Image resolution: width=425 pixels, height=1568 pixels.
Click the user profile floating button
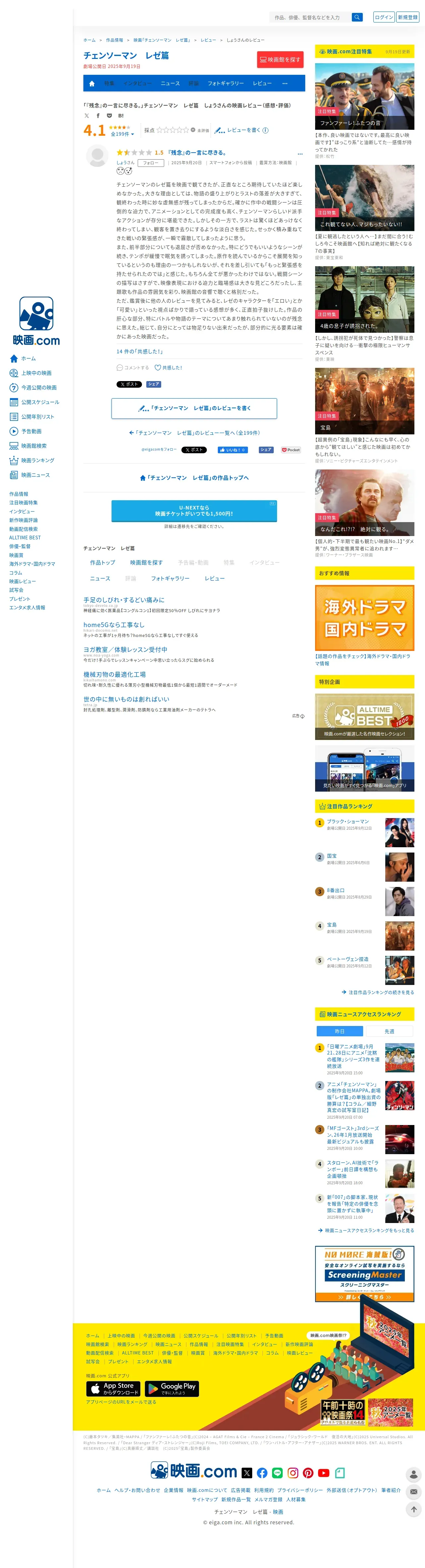click(414, 1474)
